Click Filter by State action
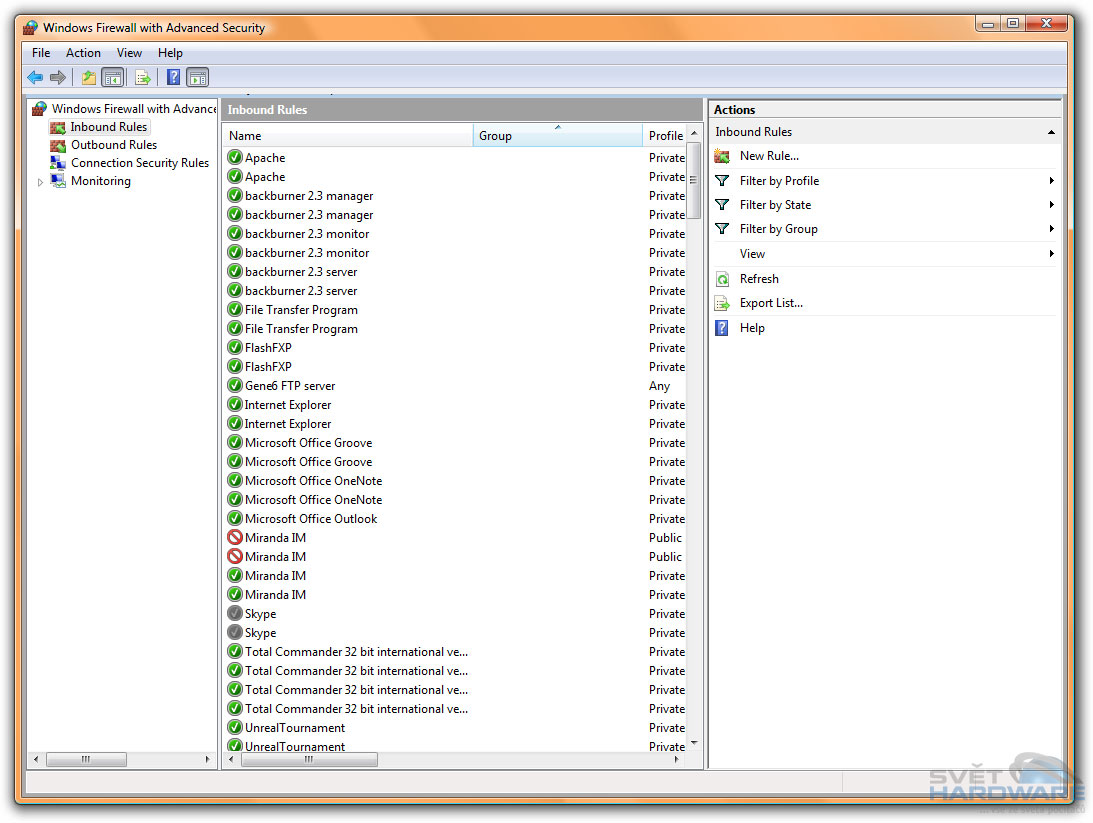 point(775,204)
